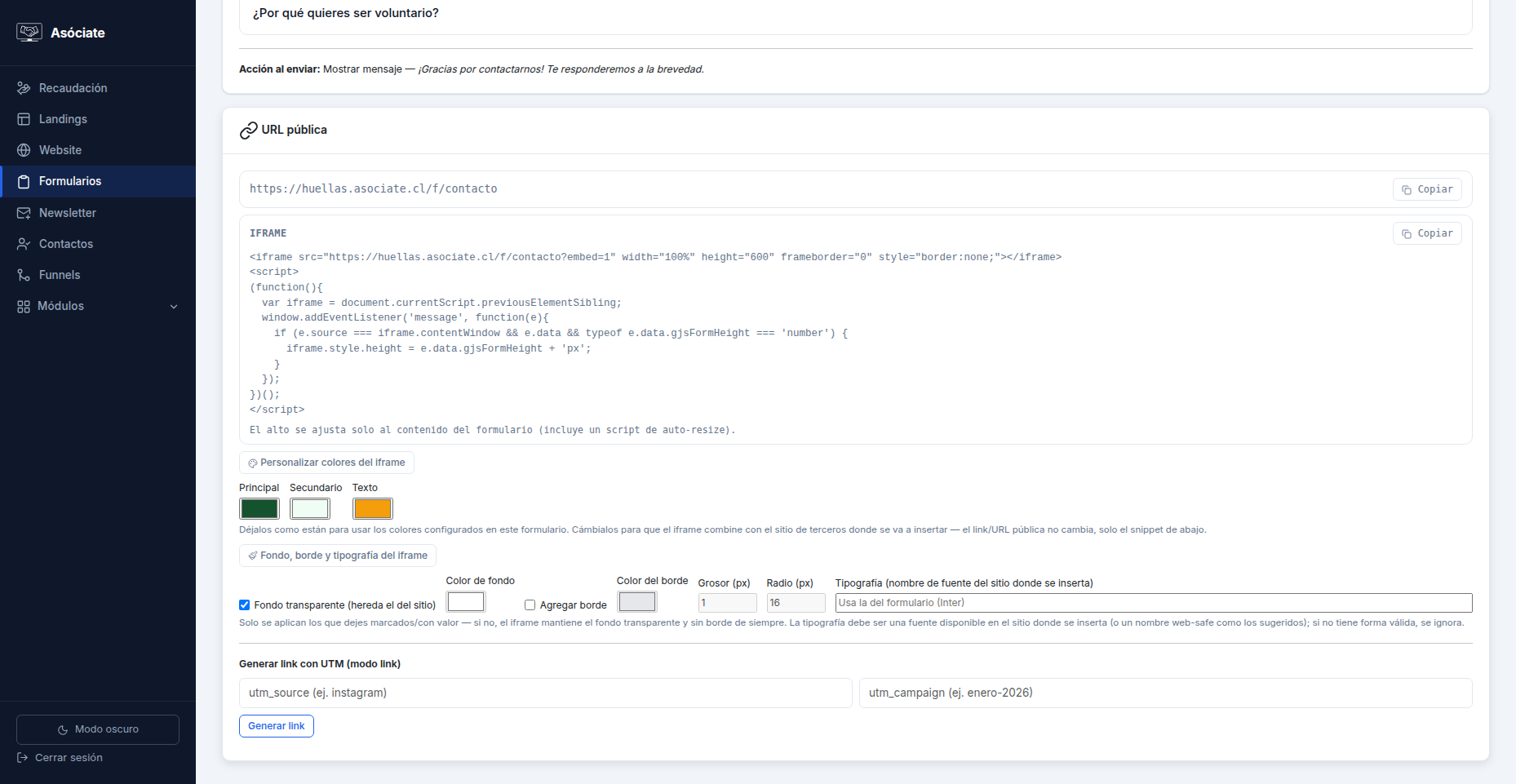Navigate to Contactos
The image size is (1516, 784).
point(98,244)
